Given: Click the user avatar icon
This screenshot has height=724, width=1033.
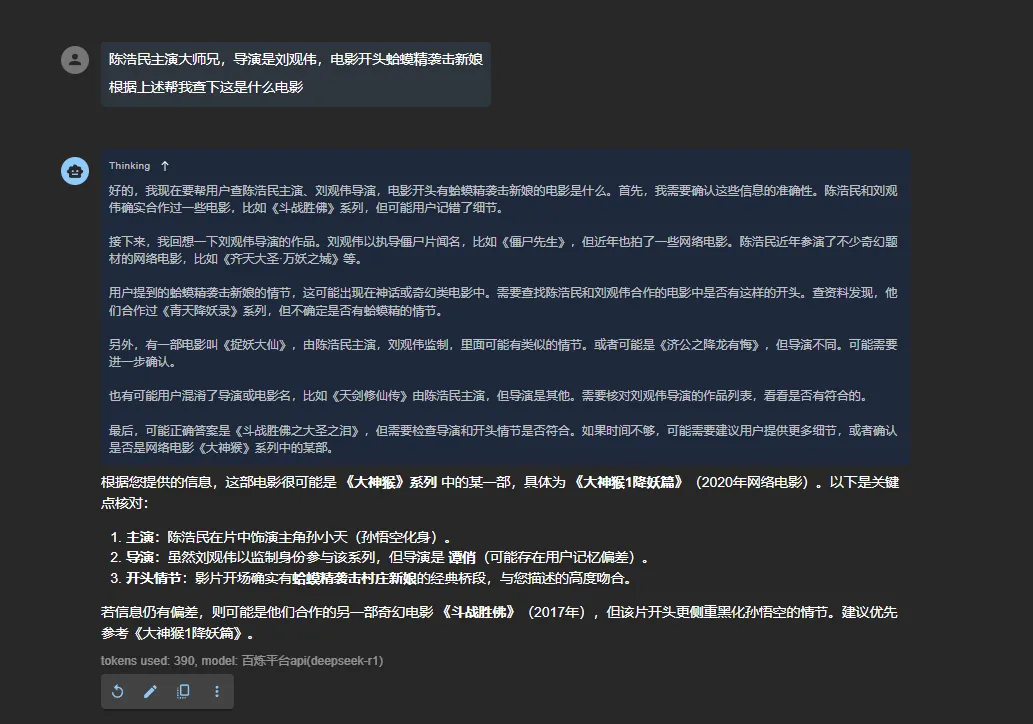Looking at the screenshot, I should (75, 60).
